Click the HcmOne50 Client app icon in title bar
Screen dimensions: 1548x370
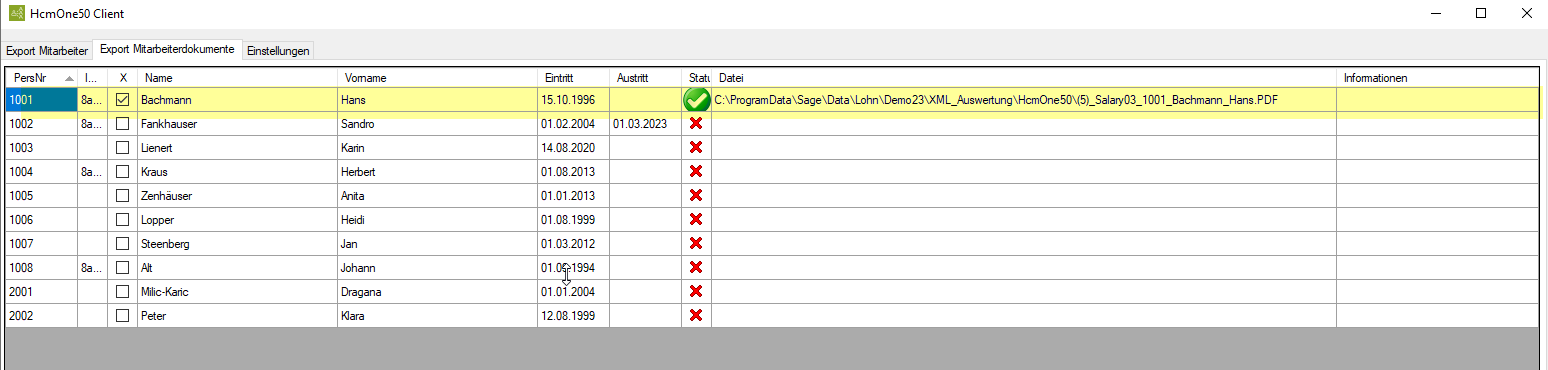tap(16, 13)
